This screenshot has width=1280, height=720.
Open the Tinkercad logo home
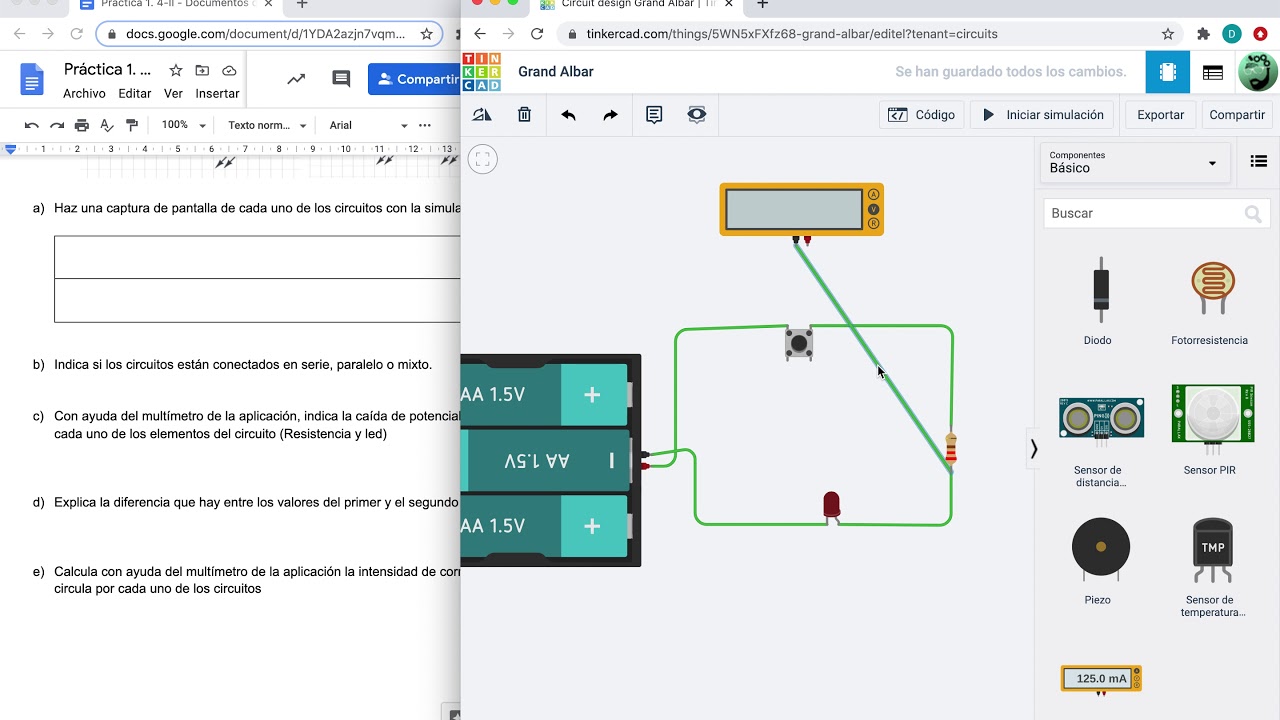[x=482, y=72]
